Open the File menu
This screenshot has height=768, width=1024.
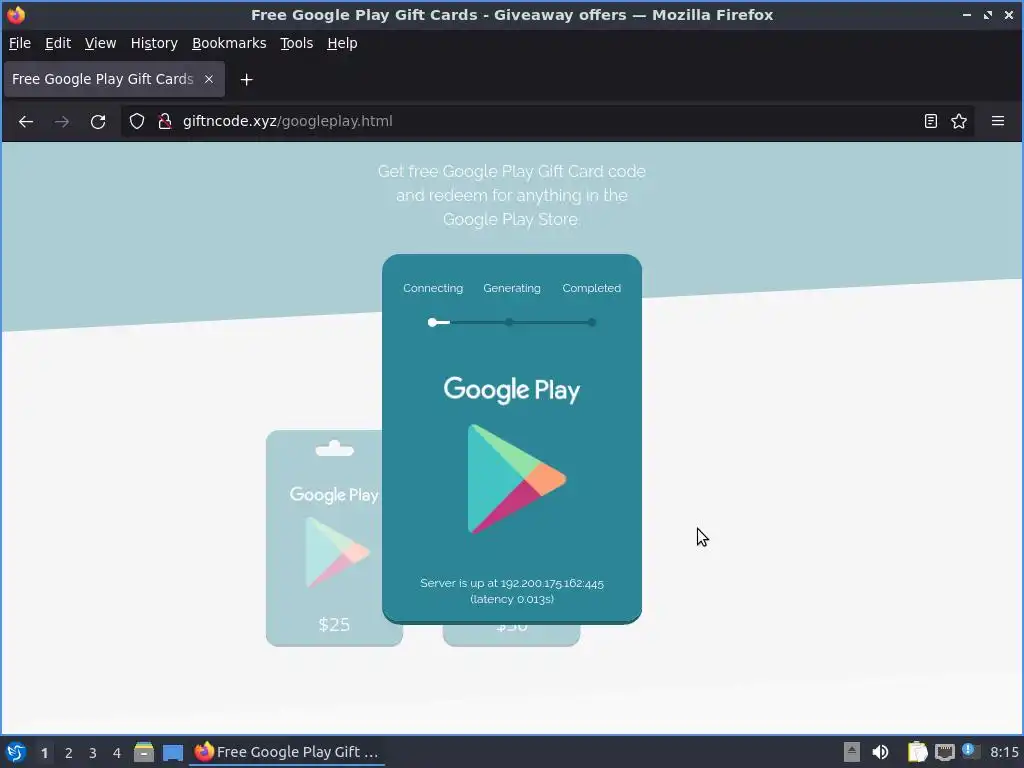20,43
